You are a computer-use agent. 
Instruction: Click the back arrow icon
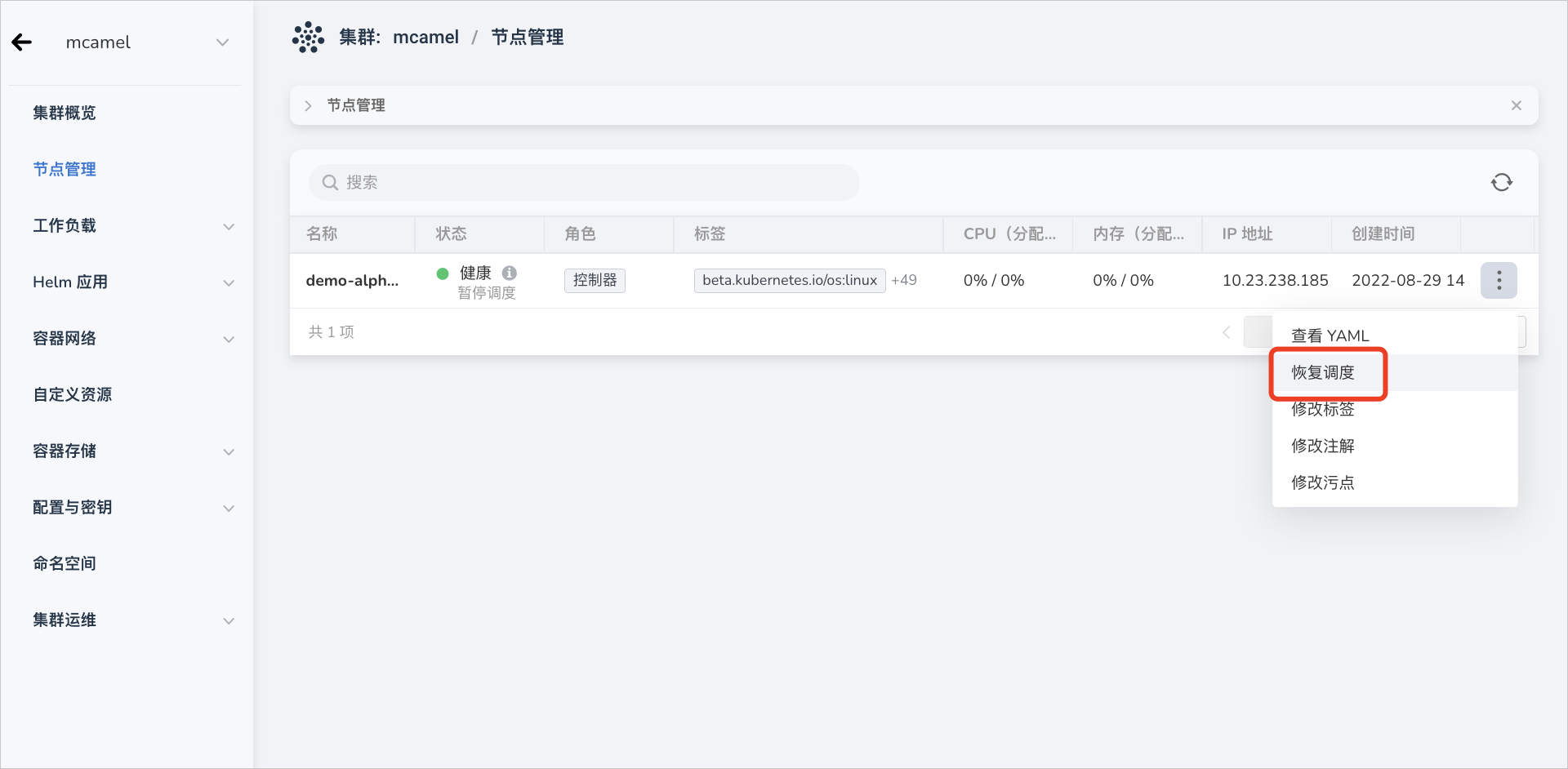(x=22, y=42)
